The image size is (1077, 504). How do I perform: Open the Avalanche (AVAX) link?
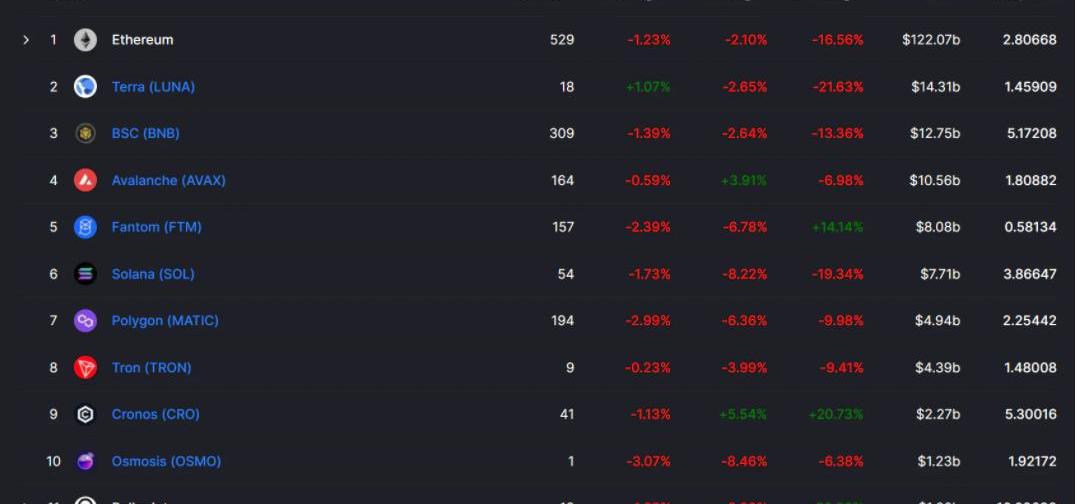click(x=168, y=180)
